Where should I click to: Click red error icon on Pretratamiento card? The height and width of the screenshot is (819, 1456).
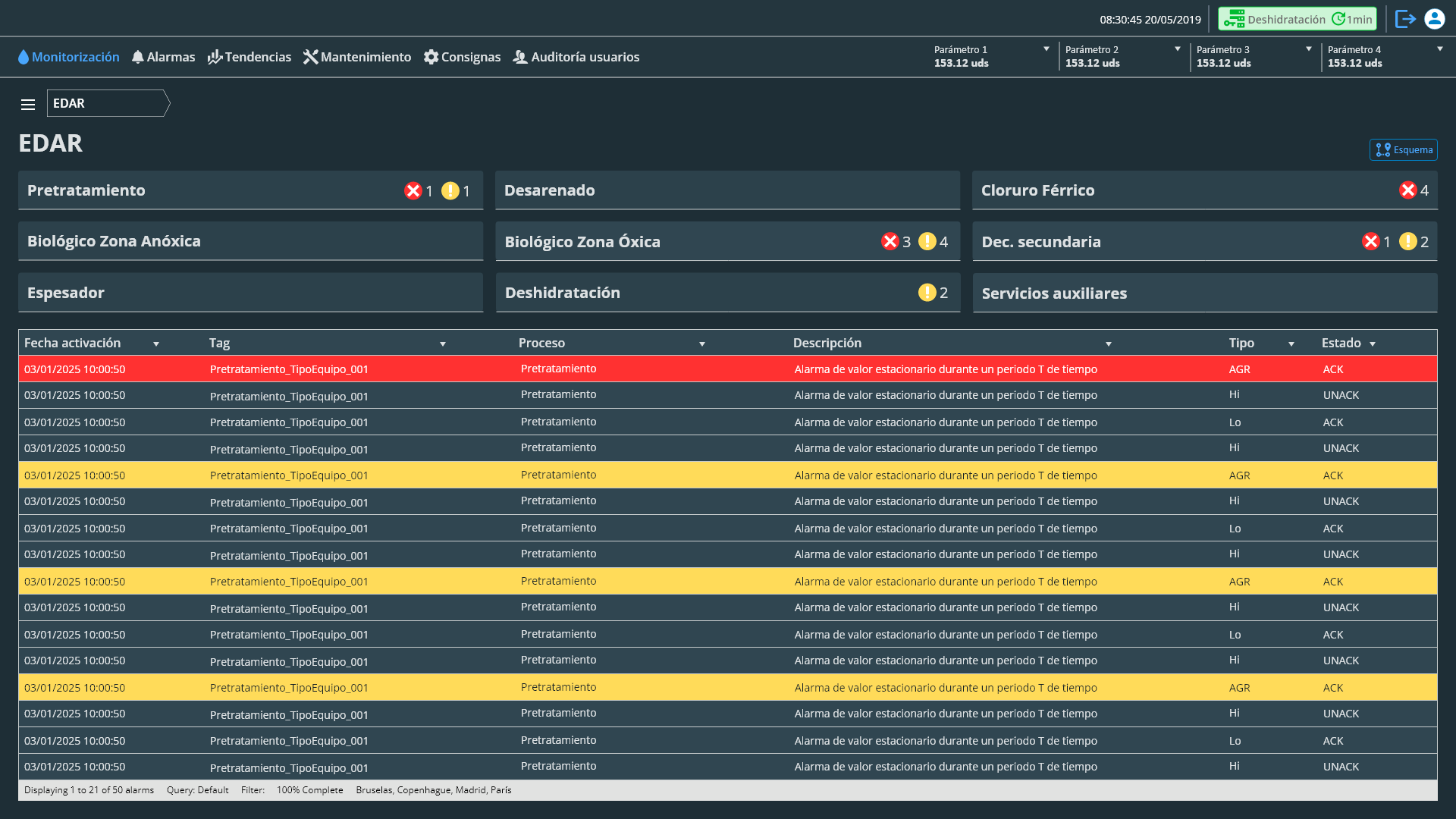pos(413,191)
